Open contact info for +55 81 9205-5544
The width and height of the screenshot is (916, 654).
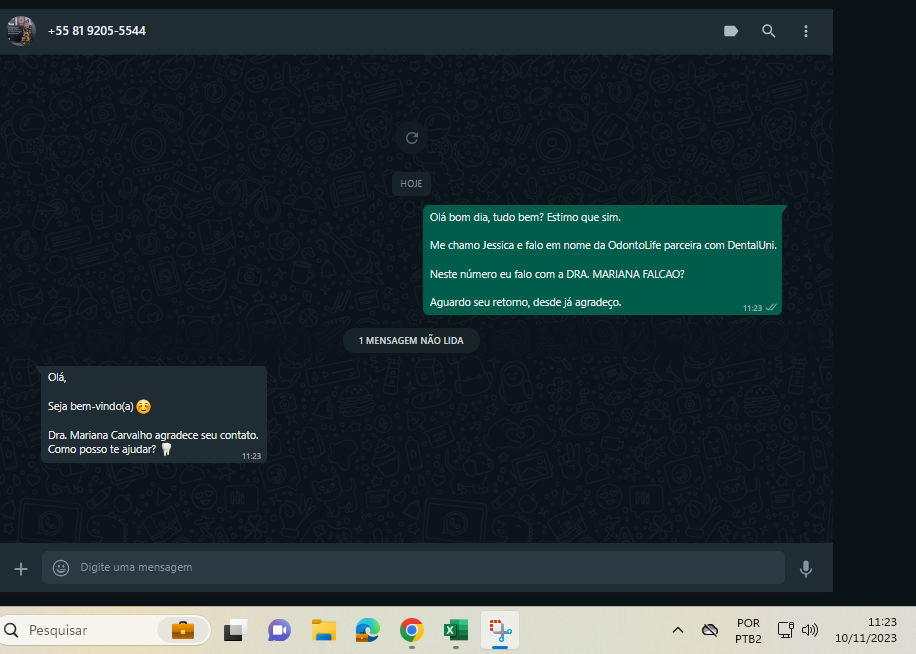pyautogui.click(x=97, y=31)
